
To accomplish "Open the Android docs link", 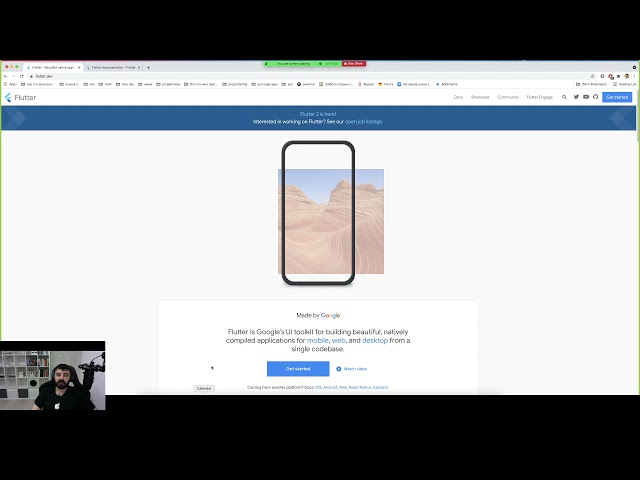I will click(x=330, y=387).
